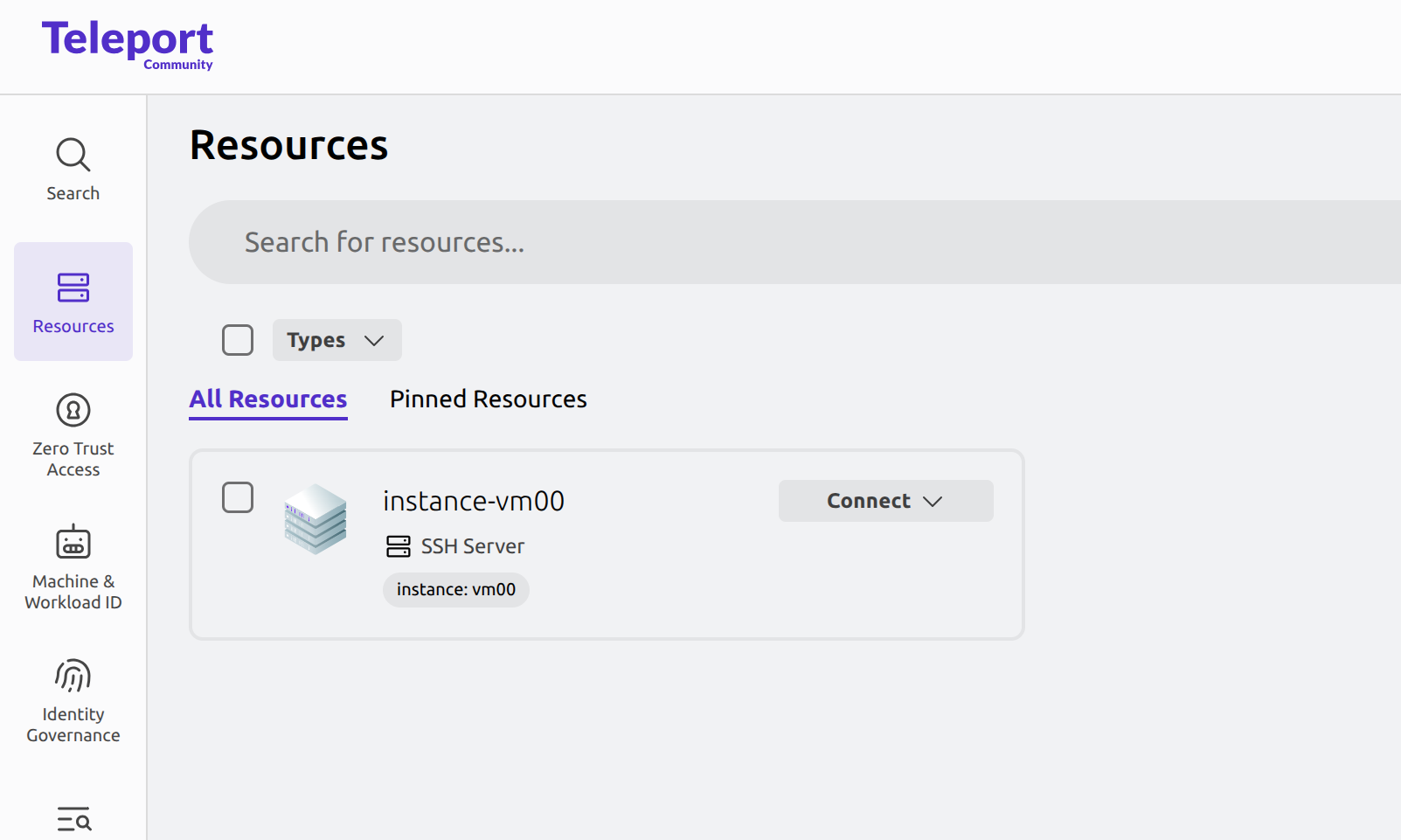Open the Connect dropdown for instance-vm00
The height and width of the screenshot is (840, 1401).
pyautogui.click(x=885, y=501)
